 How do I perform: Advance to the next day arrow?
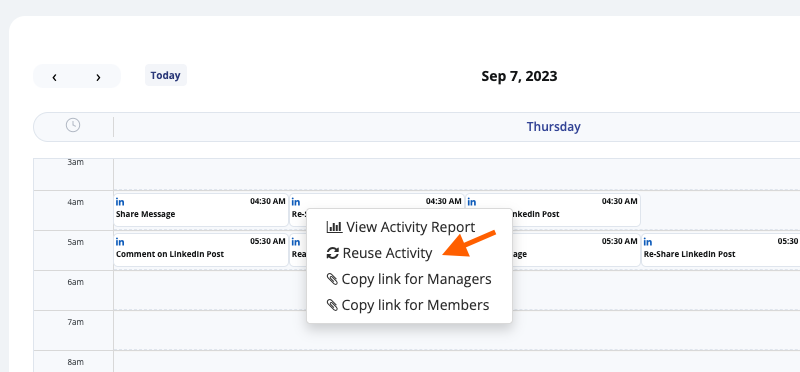click(x=98, y=77)
